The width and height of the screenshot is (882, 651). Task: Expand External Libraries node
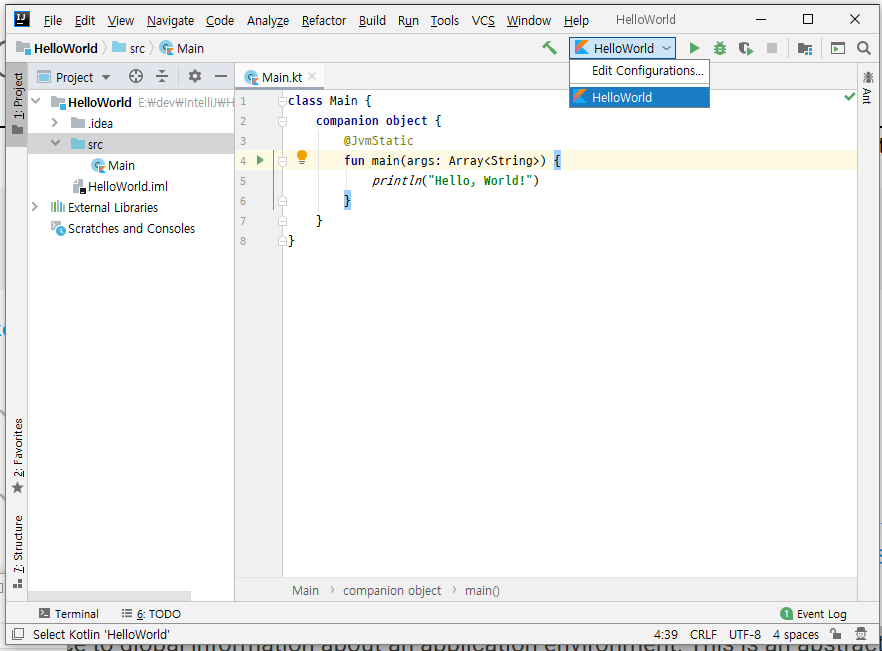click(35, 206)
